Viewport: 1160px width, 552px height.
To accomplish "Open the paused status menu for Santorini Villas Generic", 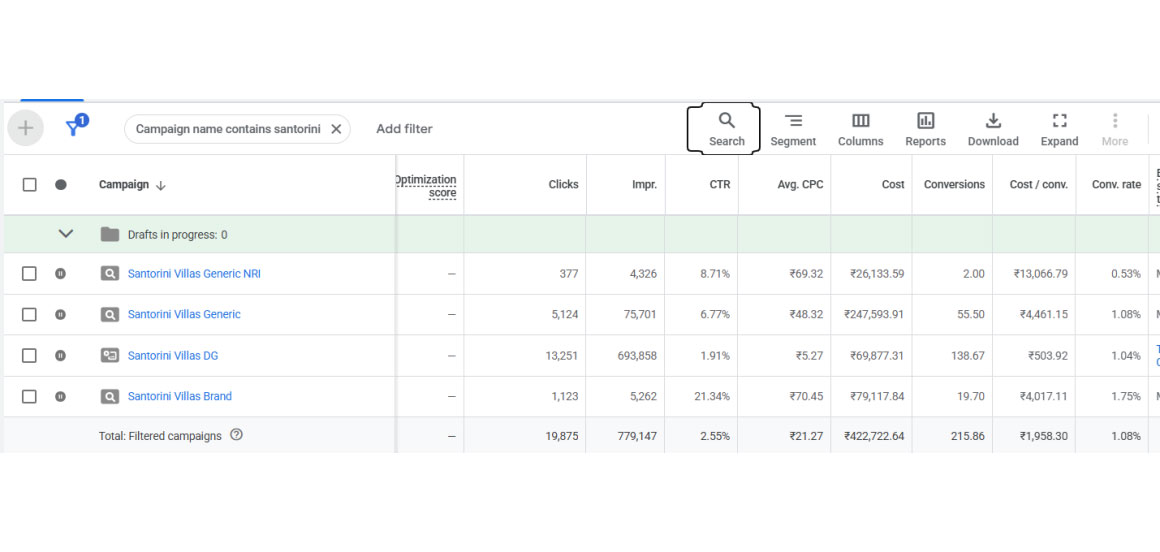I will [x=61, y=315].
